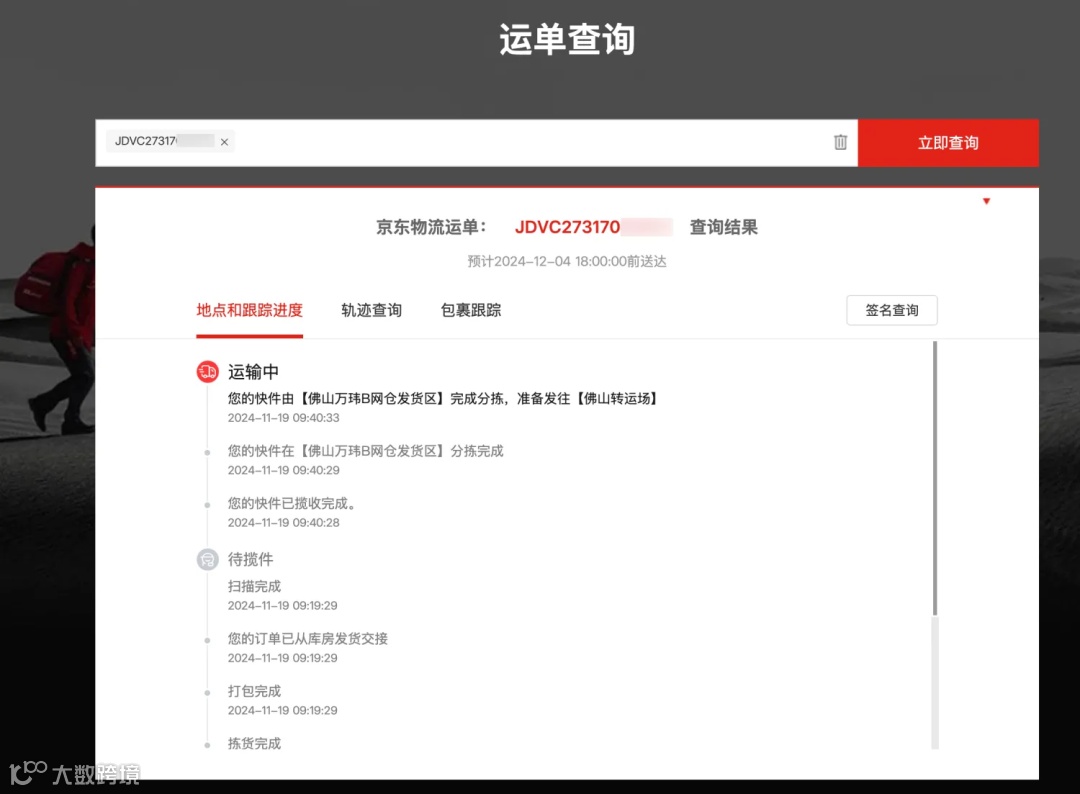Click the timestamp 2024-11-19 09:40:33

point(284,418)
